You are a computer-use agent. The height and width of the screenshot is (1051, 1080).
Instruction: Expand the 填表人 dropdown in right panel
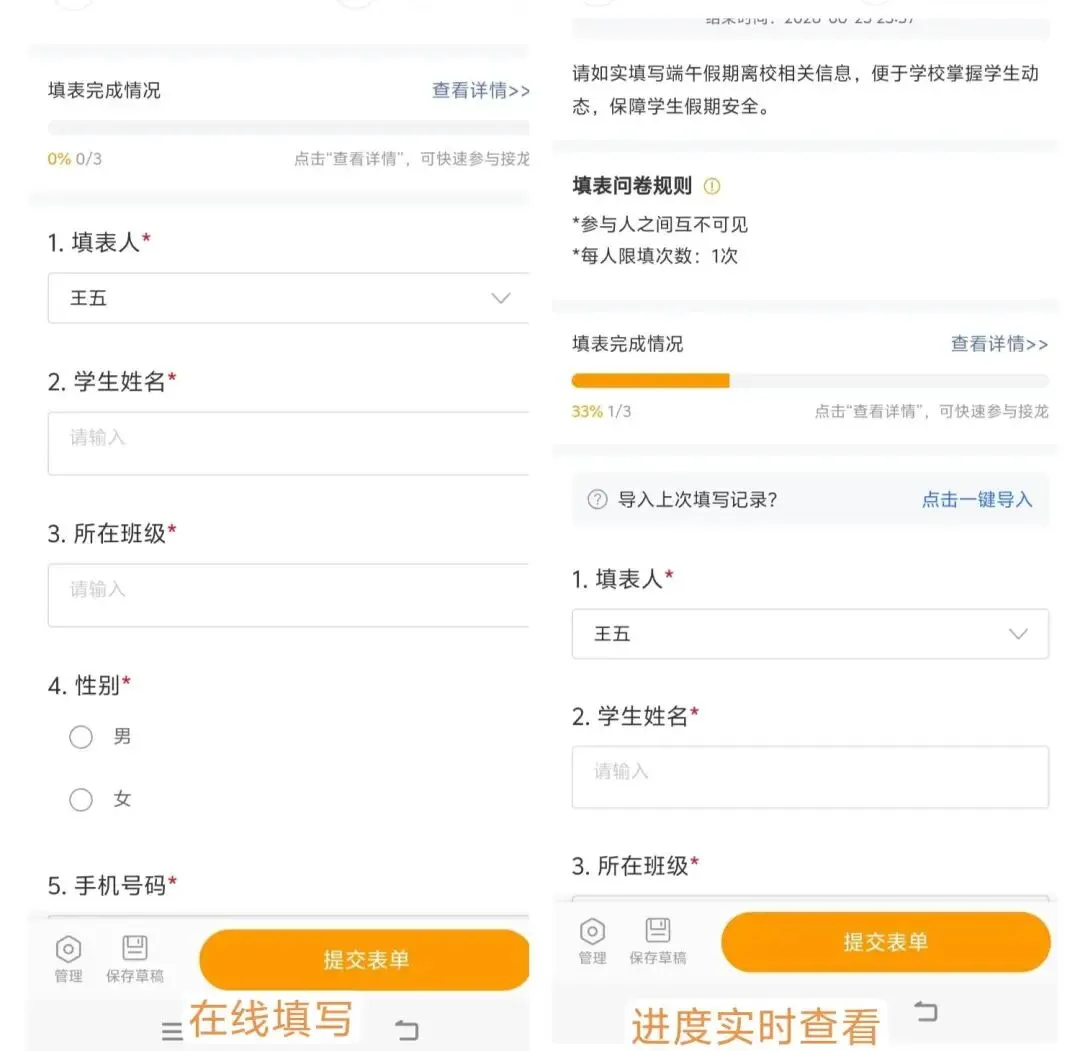[x=810, y=634]
